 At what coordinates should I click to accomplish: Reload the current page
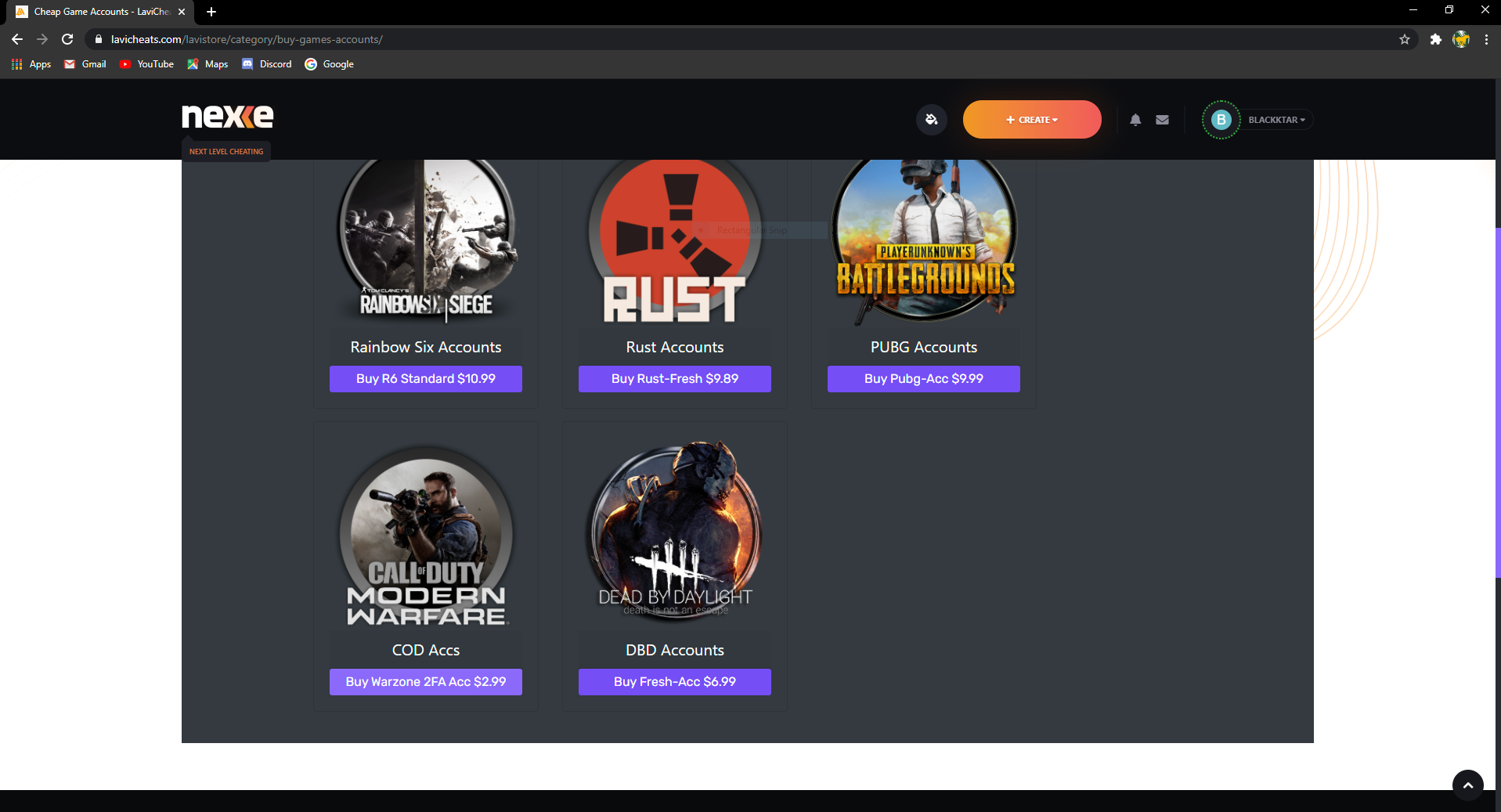pos(67,39)
